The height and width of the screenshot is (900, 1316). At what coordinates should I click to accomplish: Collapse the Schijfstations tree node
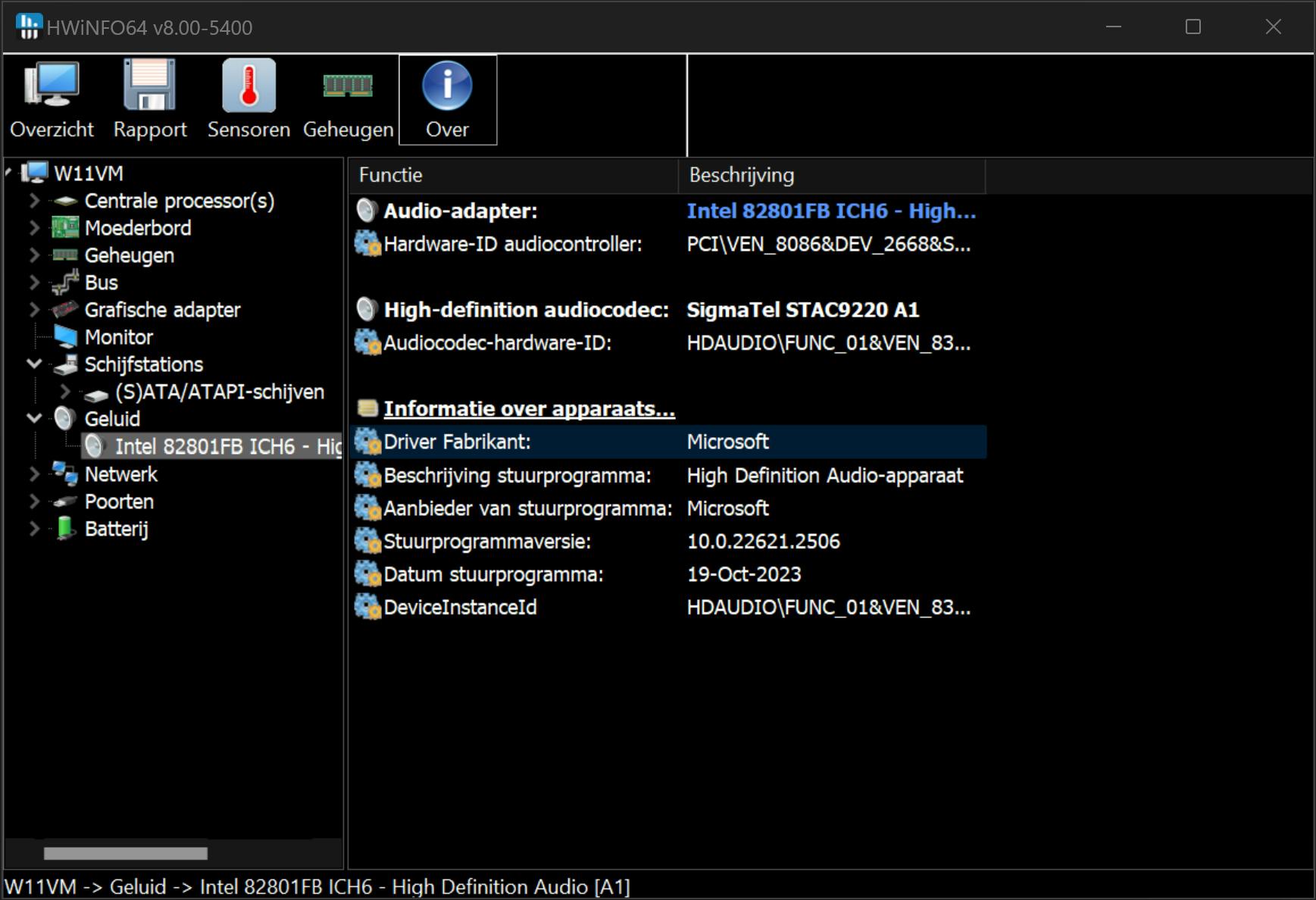click(34, 364)
